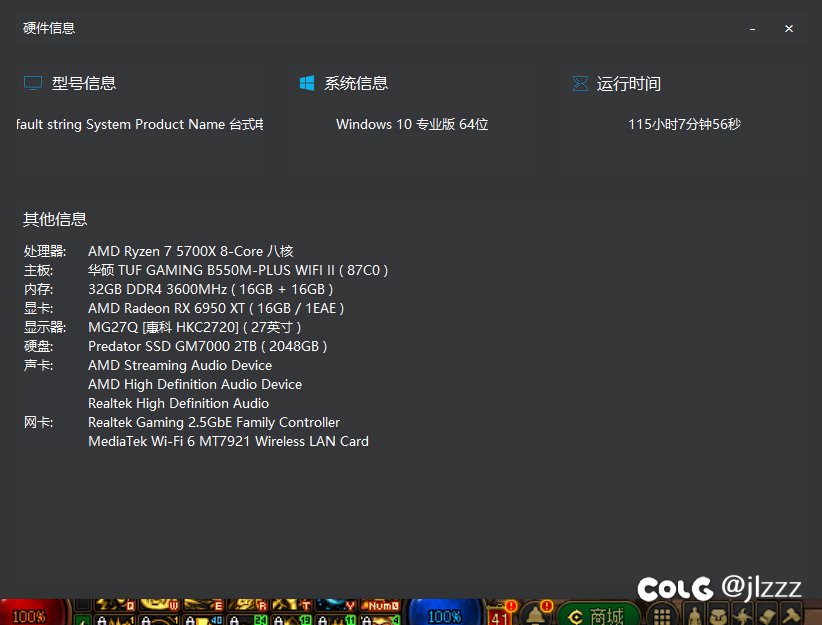Click the 声卡 label
Screen dimensions: 822x625
[x=38, y=365]
